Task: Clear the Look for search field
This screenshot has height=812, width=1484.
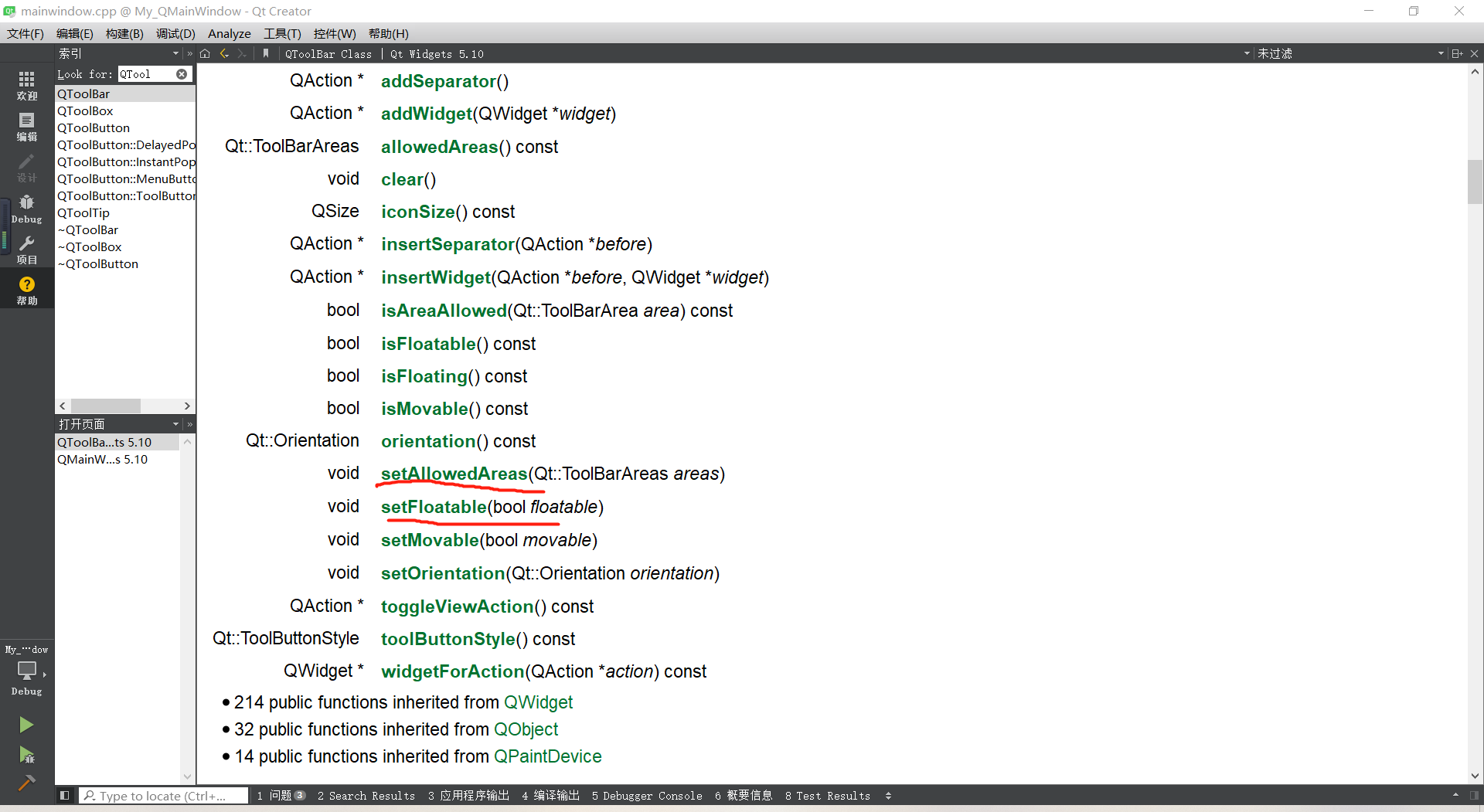Action: coord(182,74)
